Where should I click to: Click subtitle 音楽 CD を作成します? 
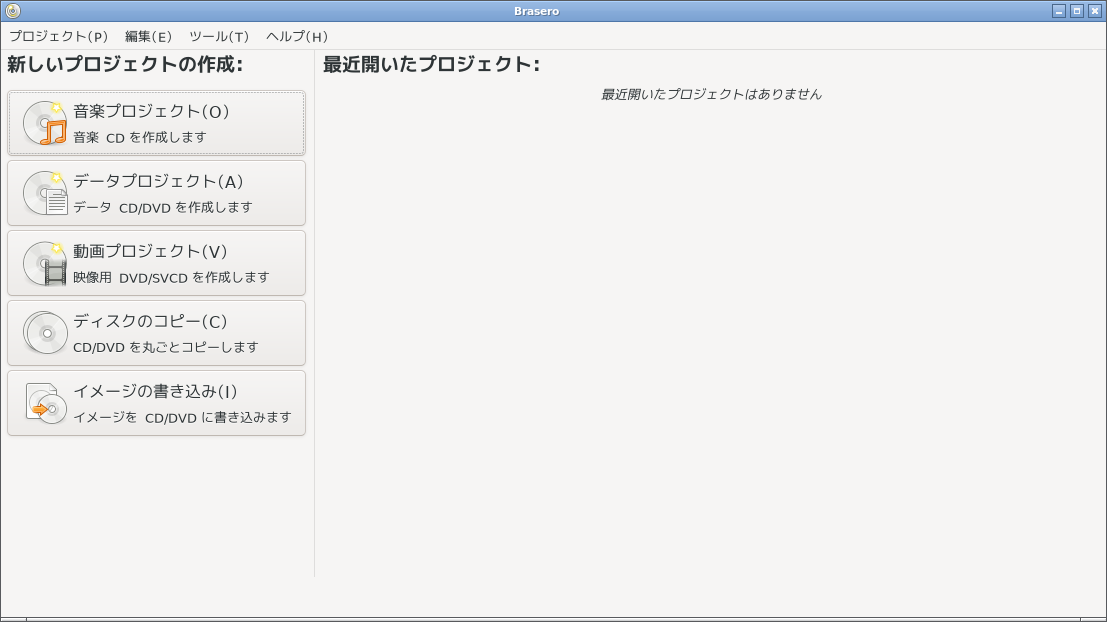[x=140, y=137]
